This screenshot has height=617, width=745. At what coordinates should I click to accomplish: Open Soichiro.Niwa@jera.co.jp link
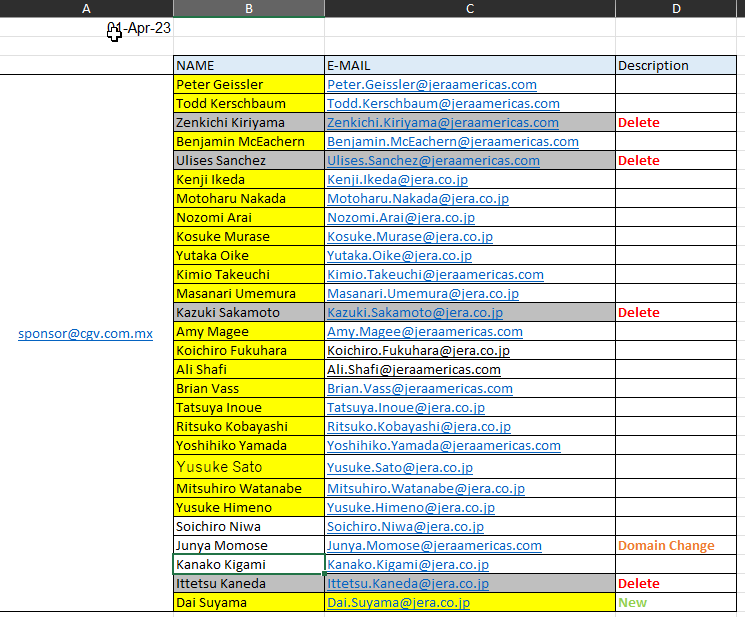(405, 526)
